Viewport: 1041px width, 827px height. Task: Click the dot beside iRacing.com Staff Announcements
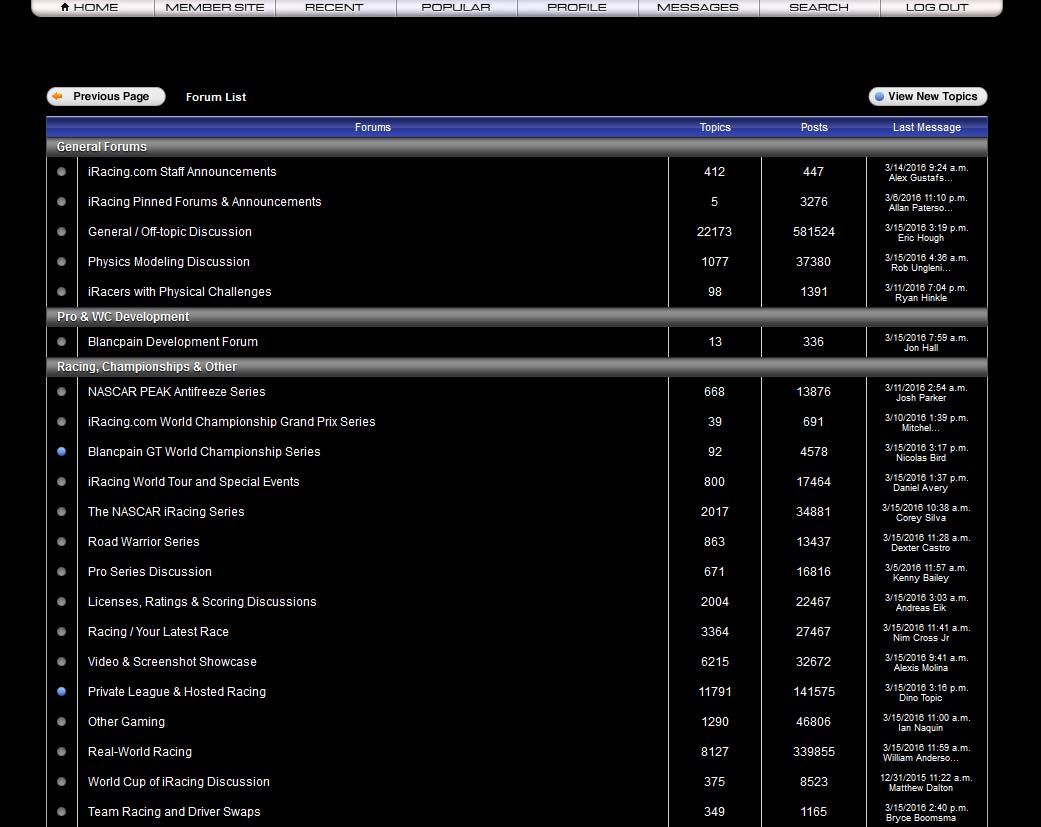[x=61, y=171]
